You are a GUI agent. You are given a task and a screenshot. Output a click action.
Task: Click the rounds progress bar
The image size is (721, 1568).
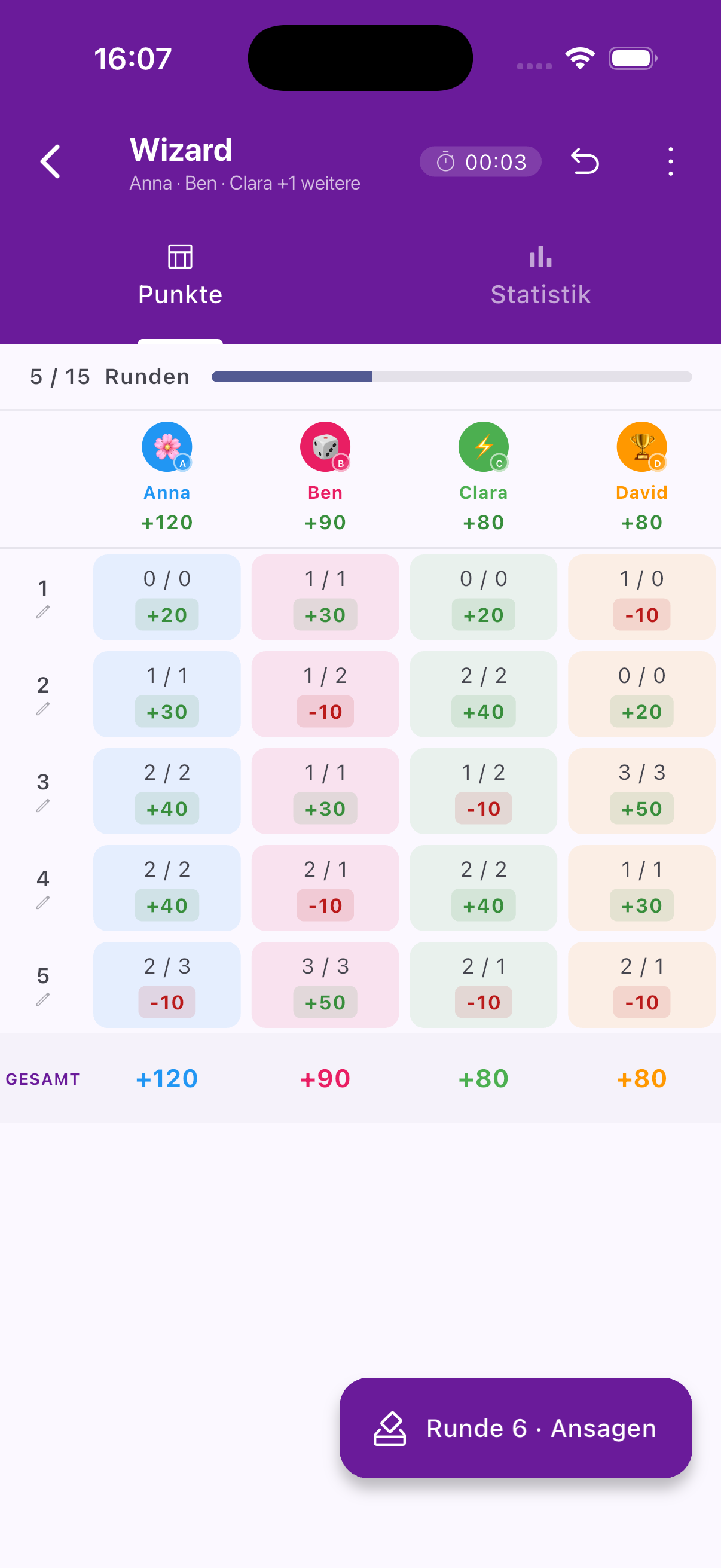[451, 377]
